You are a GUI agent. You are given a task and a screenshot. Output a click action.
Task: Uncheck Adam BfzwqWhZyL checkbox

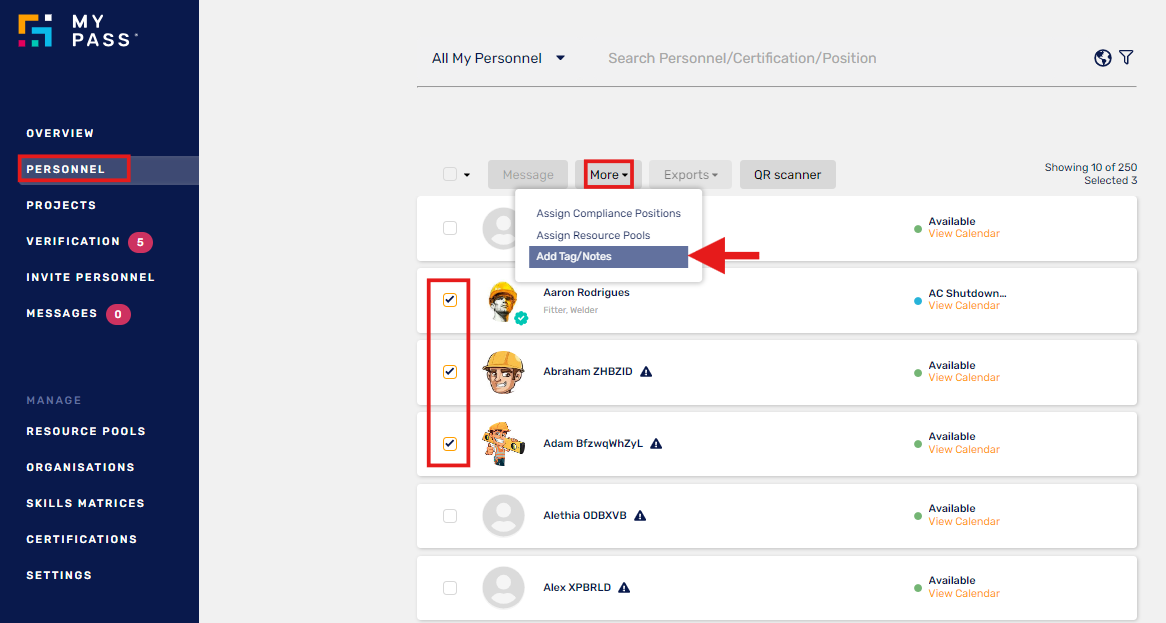pos(450,444)
